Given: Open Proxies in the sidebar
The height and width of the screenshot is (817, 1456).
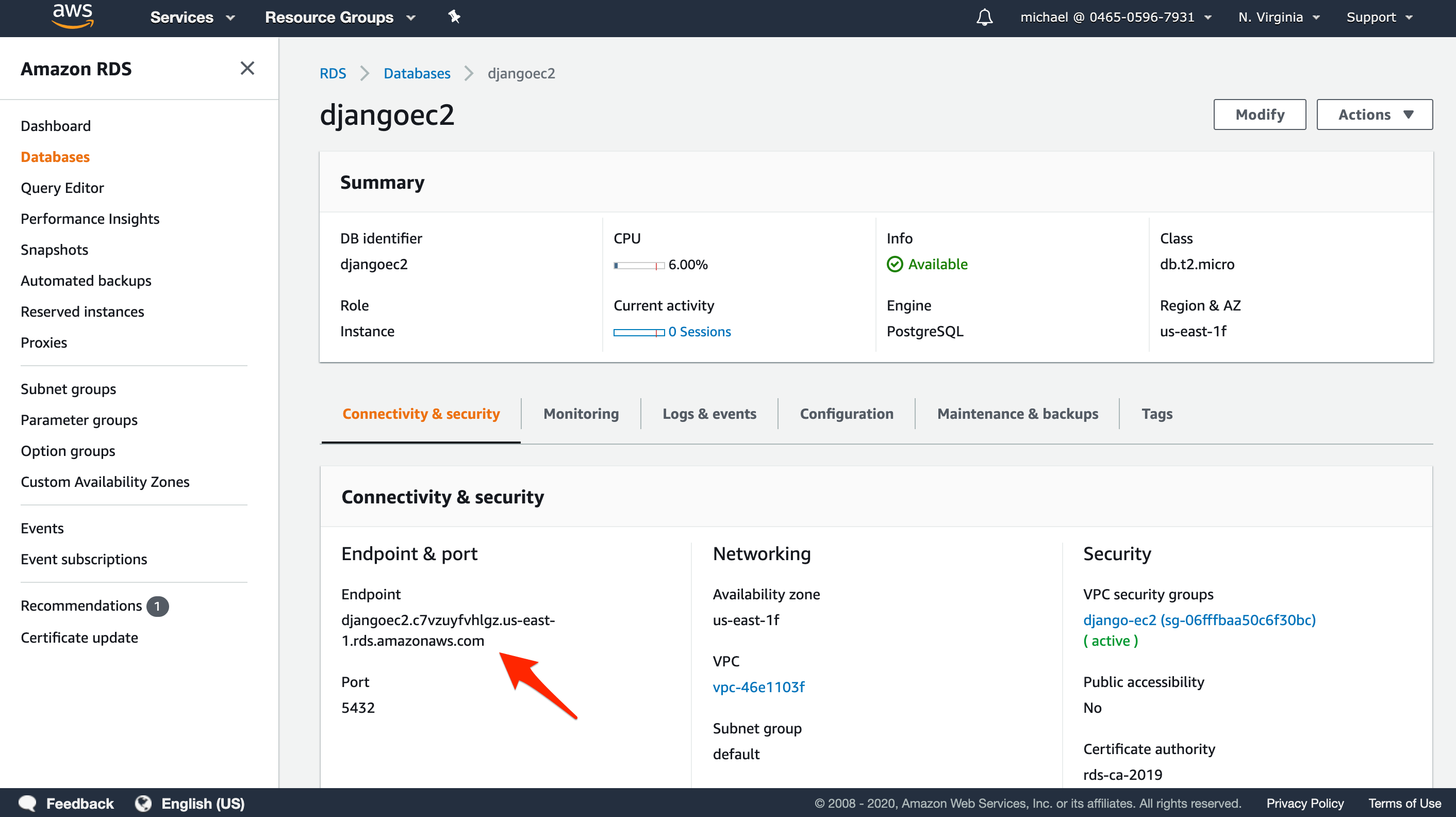Looking at the screenshot, I should 43,342.
